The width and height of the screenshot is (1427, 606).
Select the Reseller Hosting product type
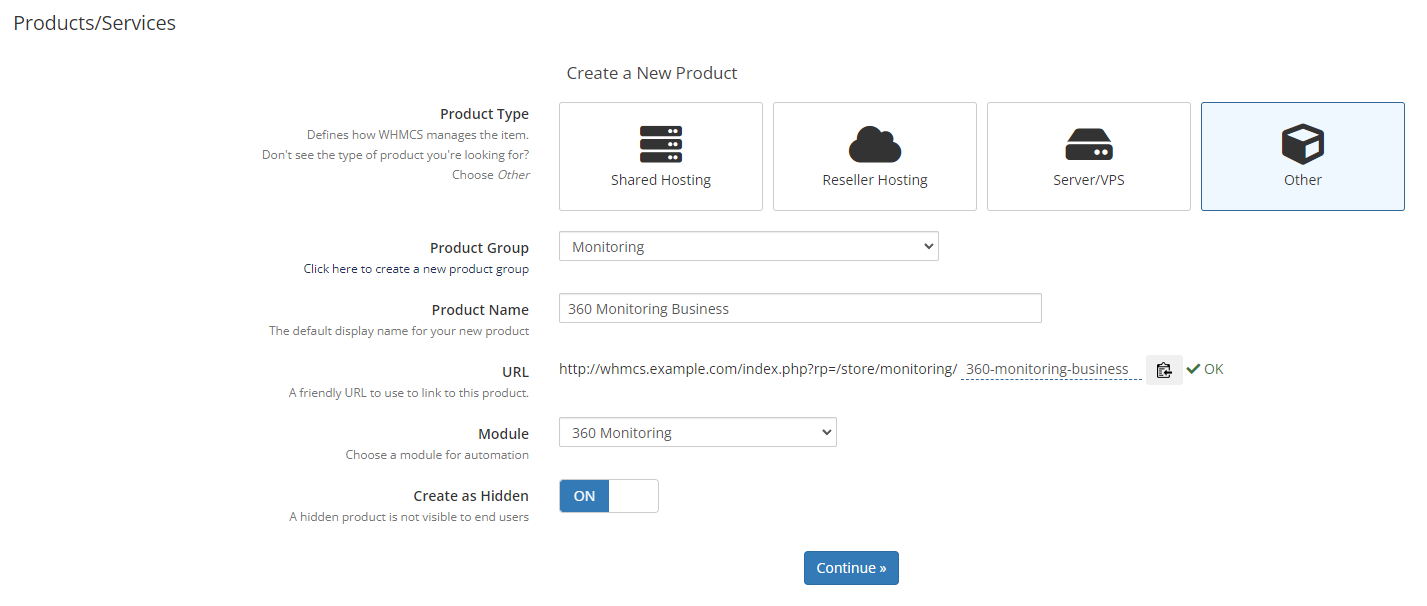point(875,156)
